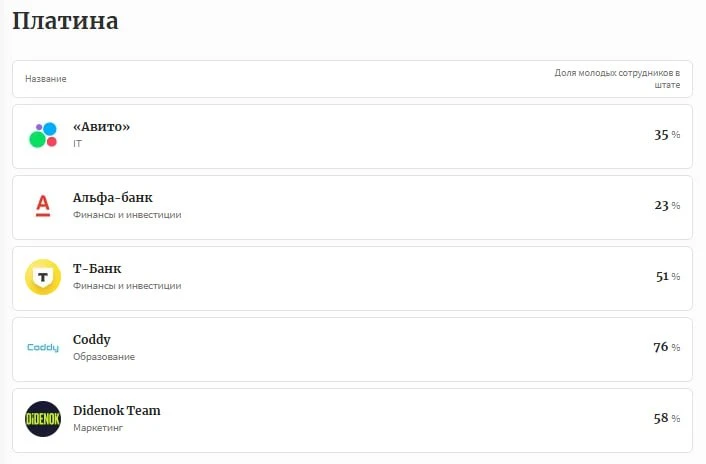
Task: Open the Альфа-банк company name link
Action: click(113, 198)
